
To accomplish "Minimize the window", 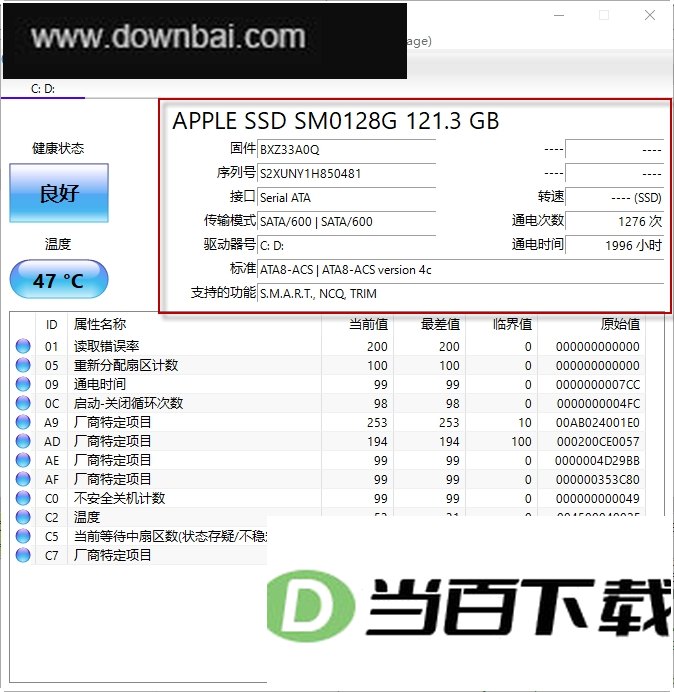I will pos(559,15).
